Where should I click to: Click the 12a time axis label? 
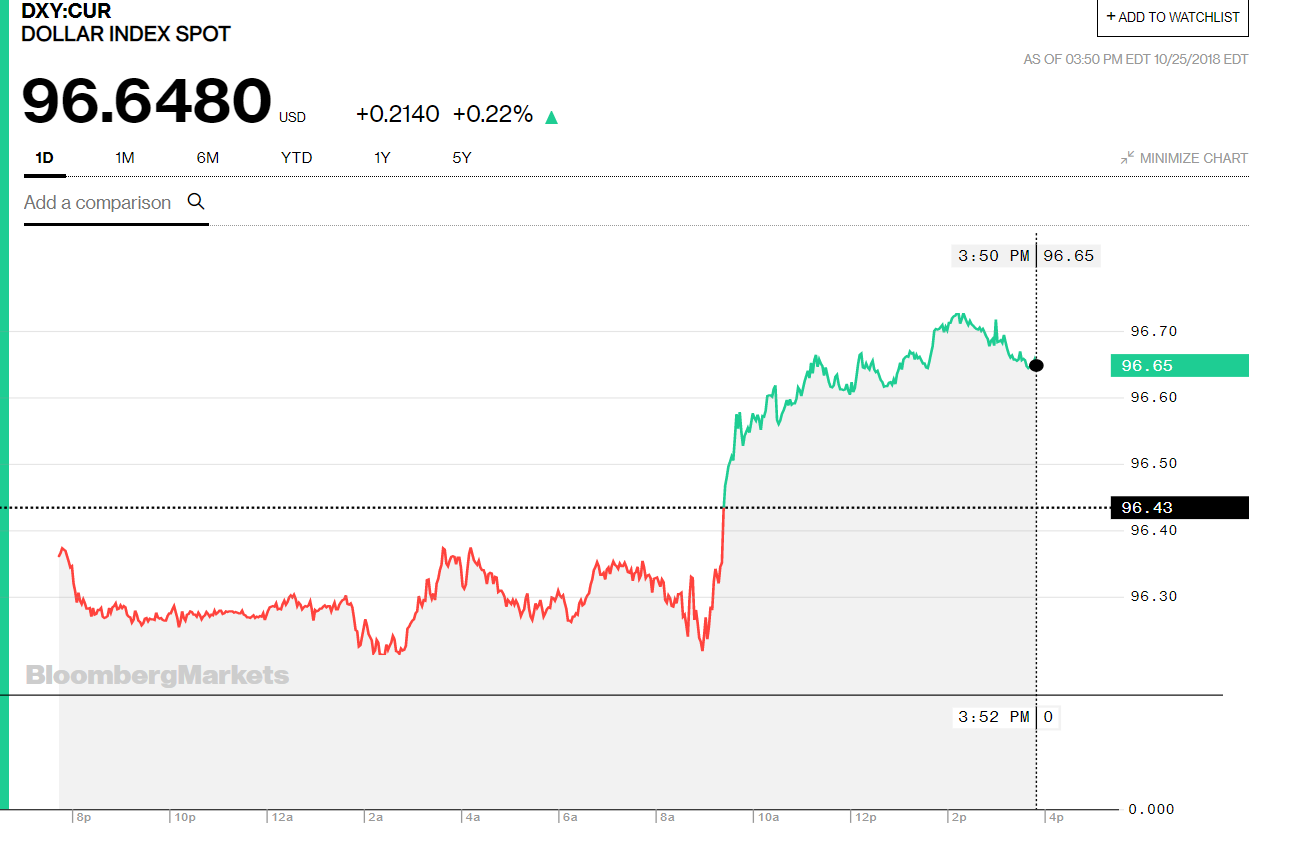point(282,817)
